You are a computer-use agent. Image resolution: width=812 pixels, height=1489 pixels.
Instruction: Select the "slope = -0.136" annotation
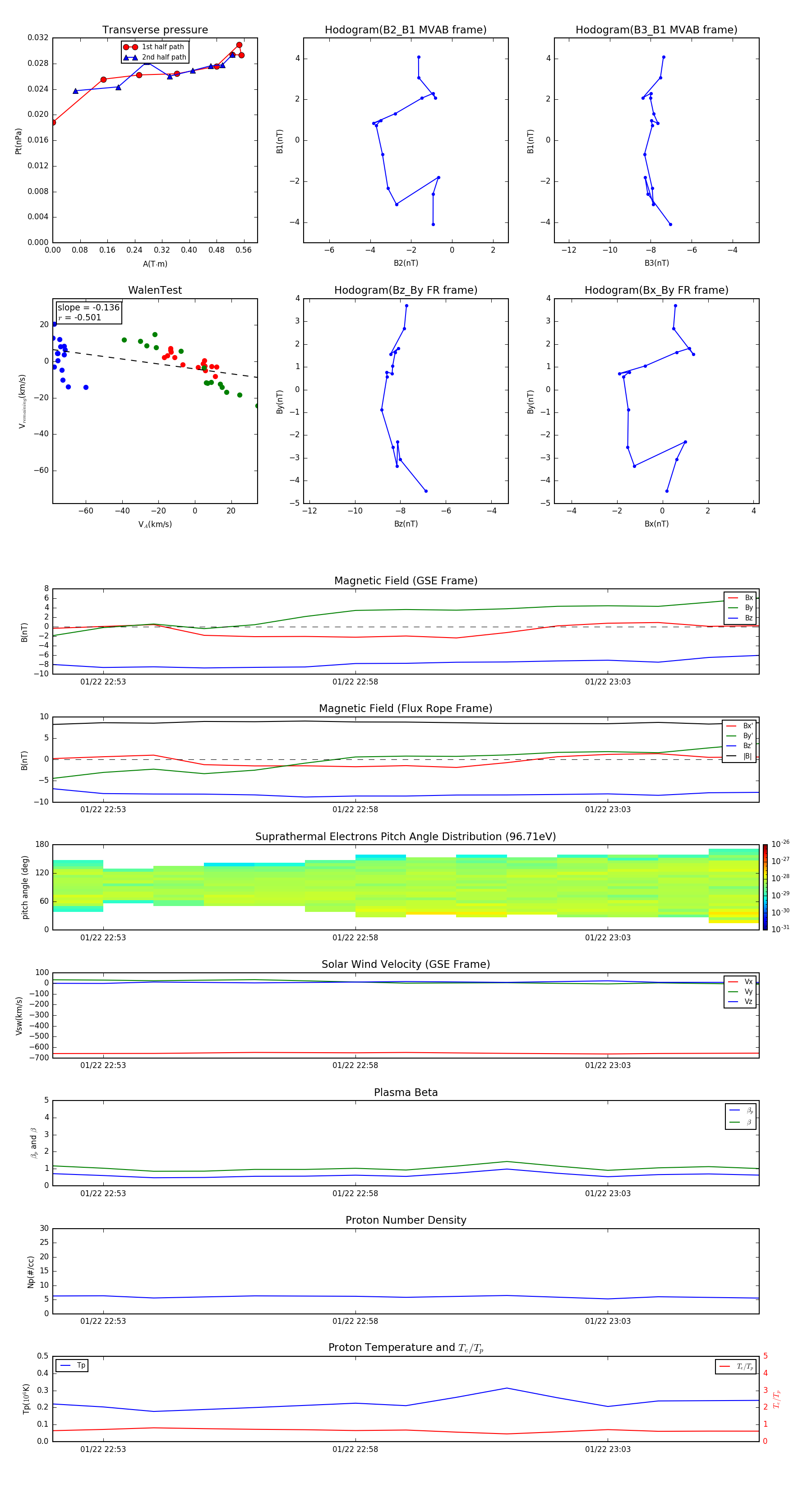pyautogui.click(x=88, y=308)
